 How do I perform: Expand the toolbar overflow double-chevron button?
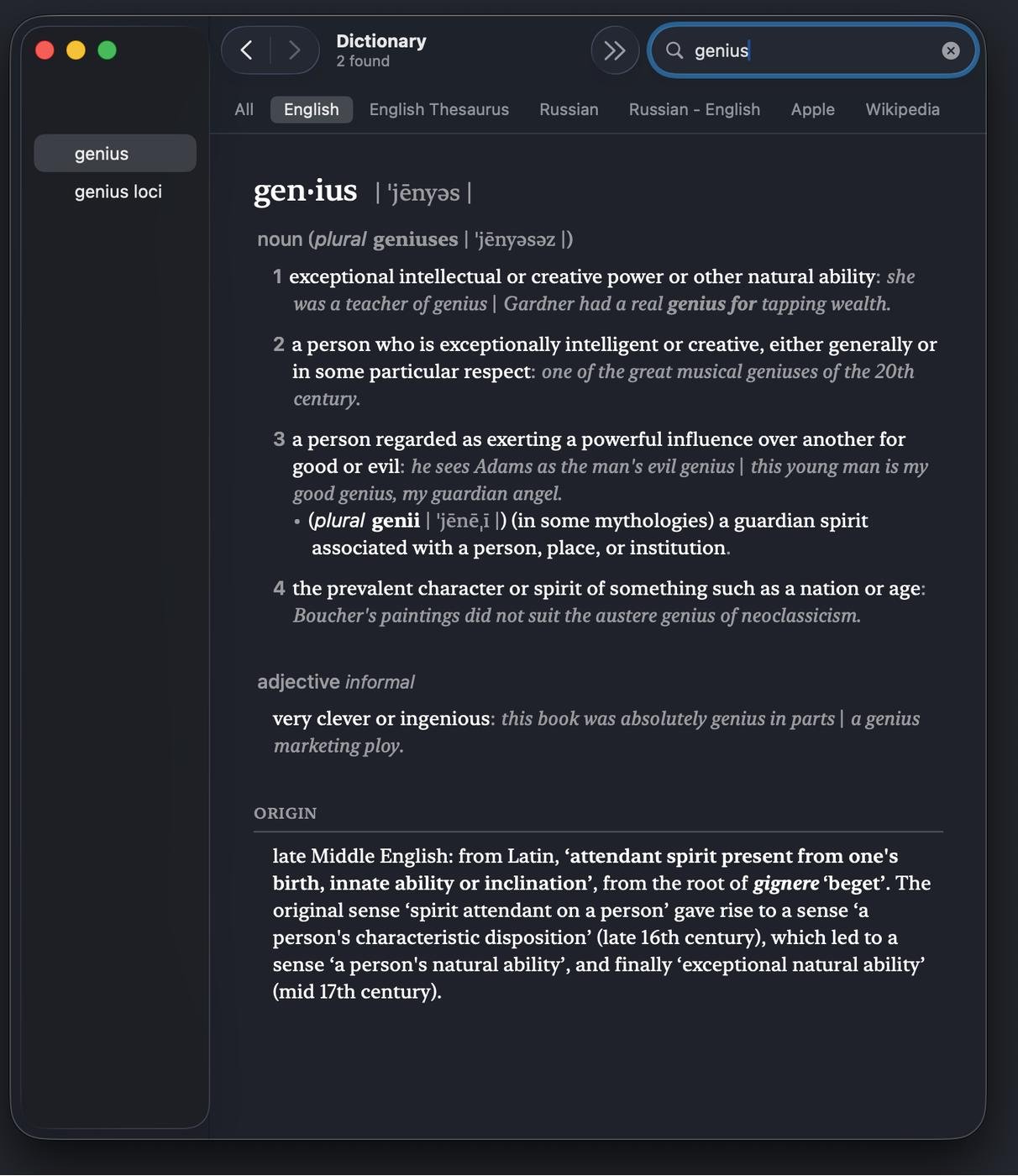tap(615, 50)
